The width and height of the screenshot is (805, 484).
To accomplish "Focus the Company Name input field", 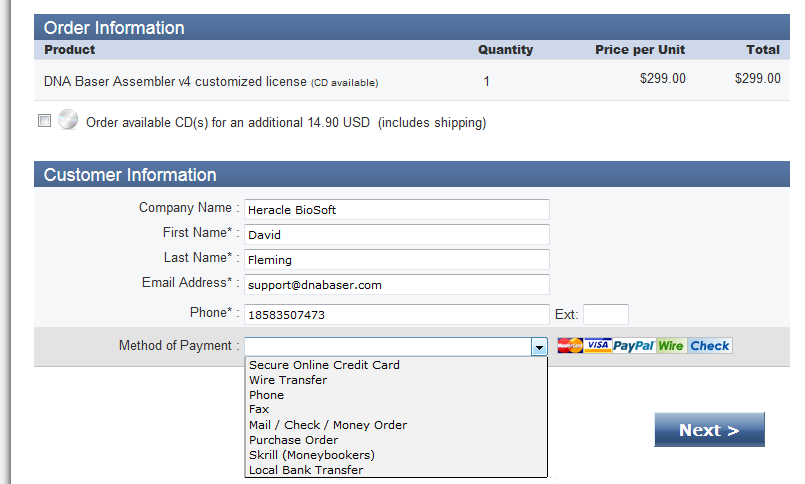I will coord(397,209).
